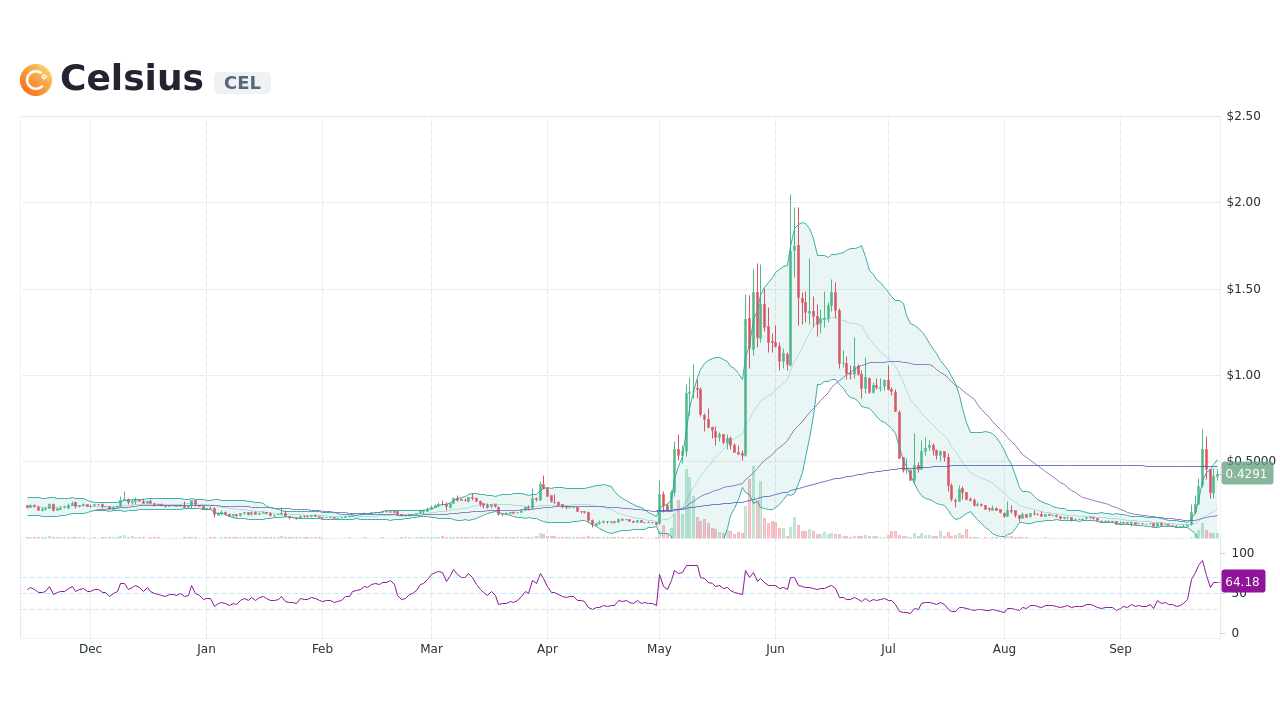The image size is (1280, 720).
Task: Switch to the Sep section of the timeline
Action: [x=1120, y=648]
